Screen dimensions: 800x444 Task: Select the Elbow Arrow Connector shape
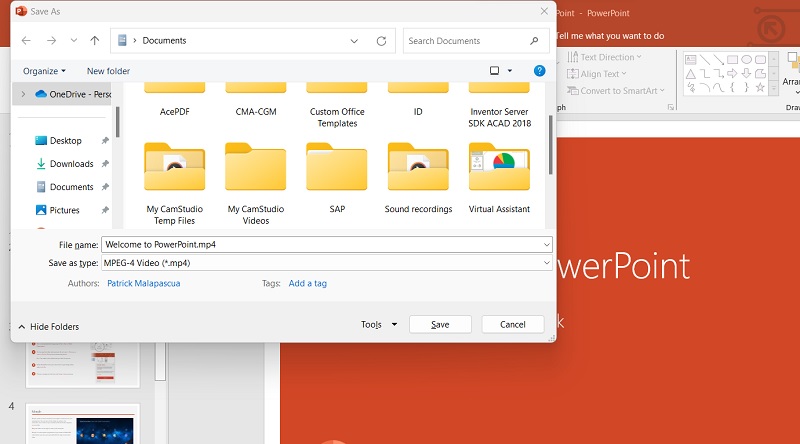(x=718, y=73)
